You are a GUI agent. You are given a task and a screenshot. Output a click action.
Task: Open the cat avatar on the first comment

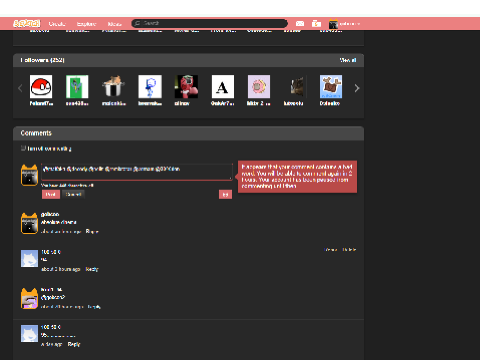coord(29,223)
